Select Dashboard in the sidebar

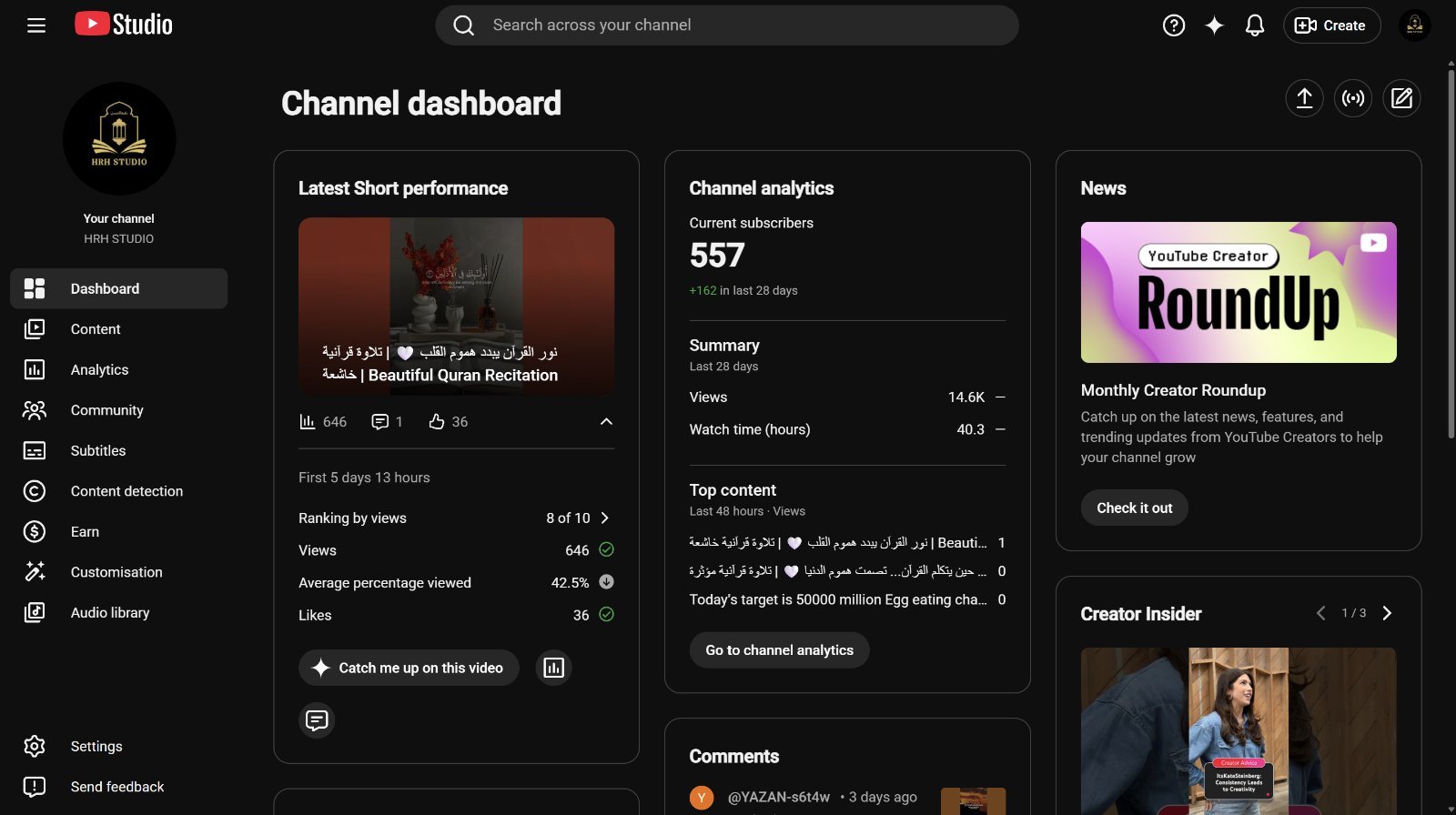[x=119, y=288]
